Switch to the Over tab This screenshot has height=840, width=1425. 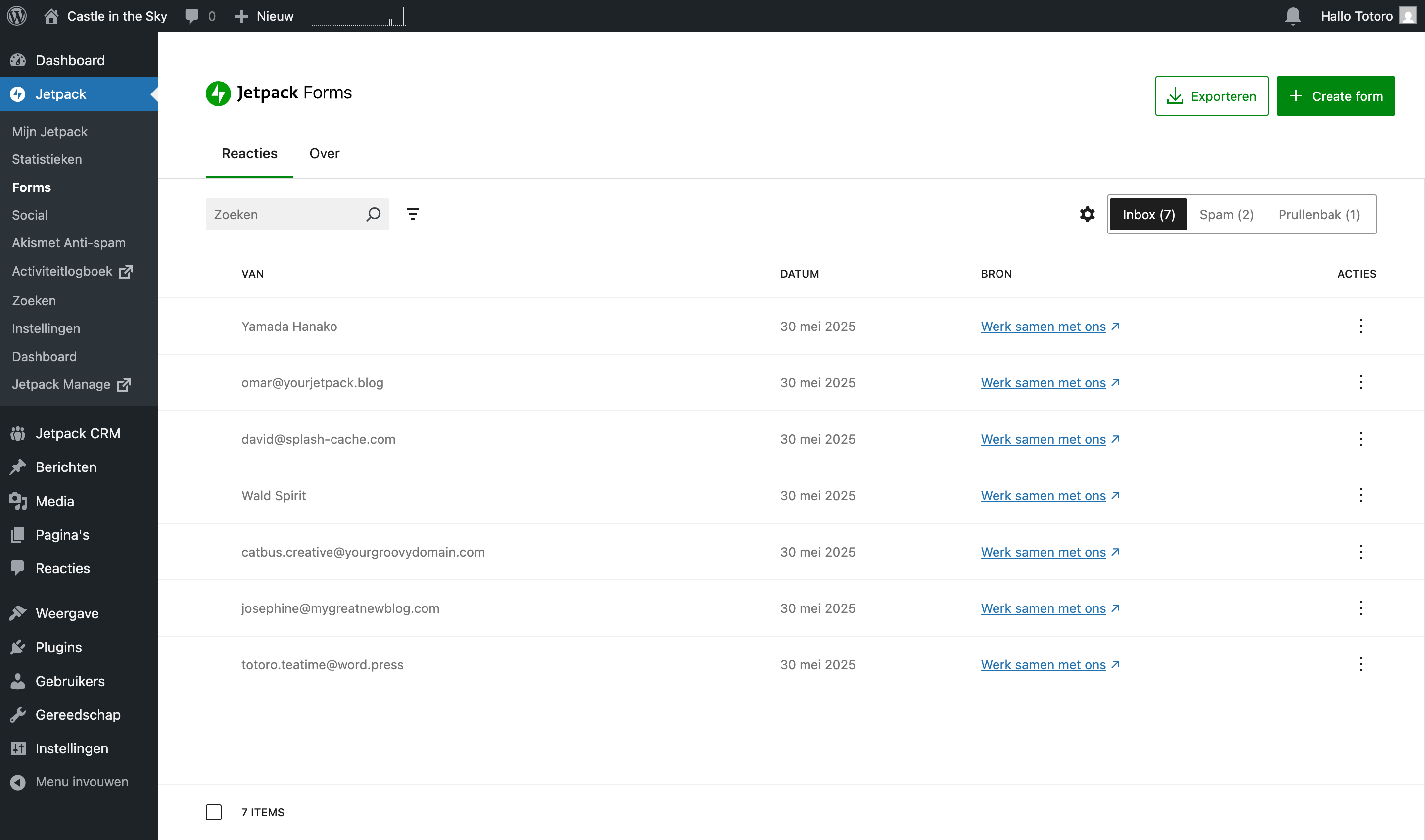(324, 153)
